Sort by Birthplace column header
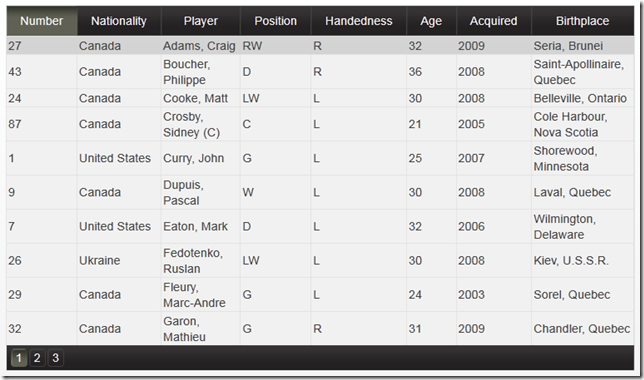Image resolution: width=644 pixels, height=380 pixels. [582, 21]
